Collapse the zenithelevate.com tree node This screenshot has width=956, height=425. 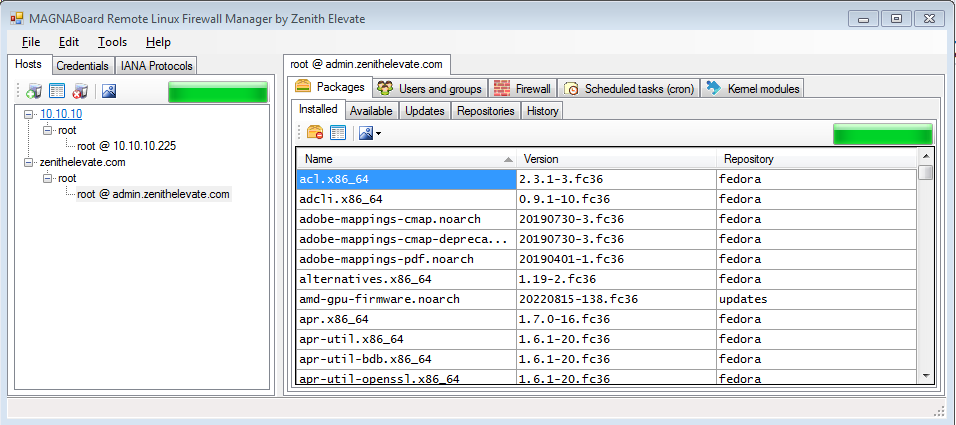[28, 163]
